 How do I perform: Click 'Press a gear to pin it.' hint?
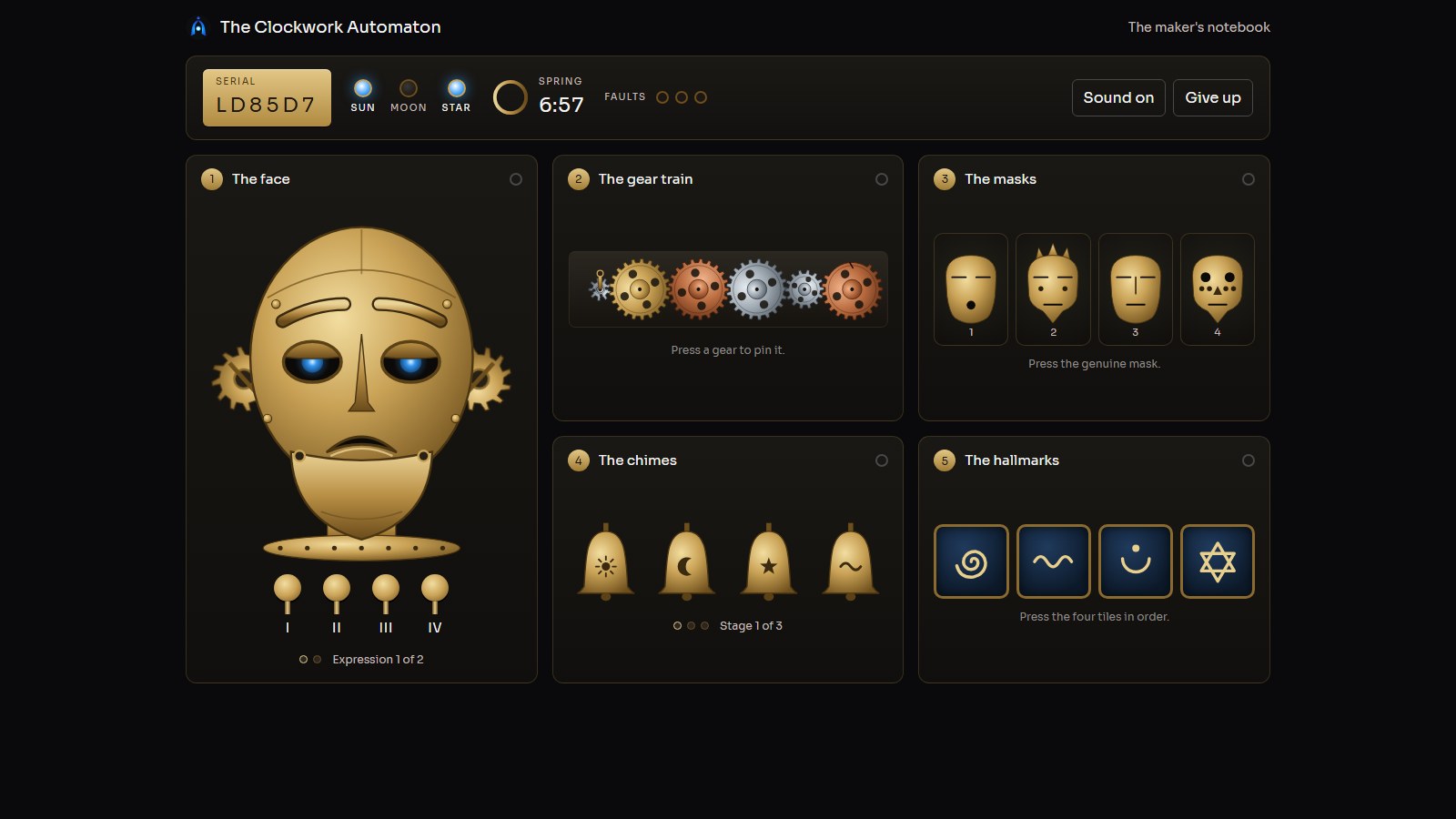click(x=728, y=350)
